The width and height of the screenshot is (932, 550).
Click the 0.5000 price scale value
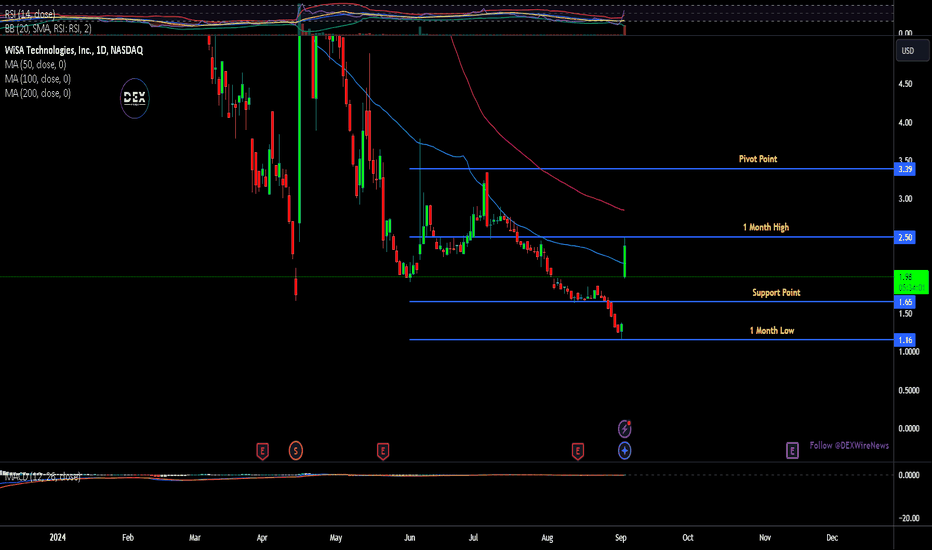point(909,390)
